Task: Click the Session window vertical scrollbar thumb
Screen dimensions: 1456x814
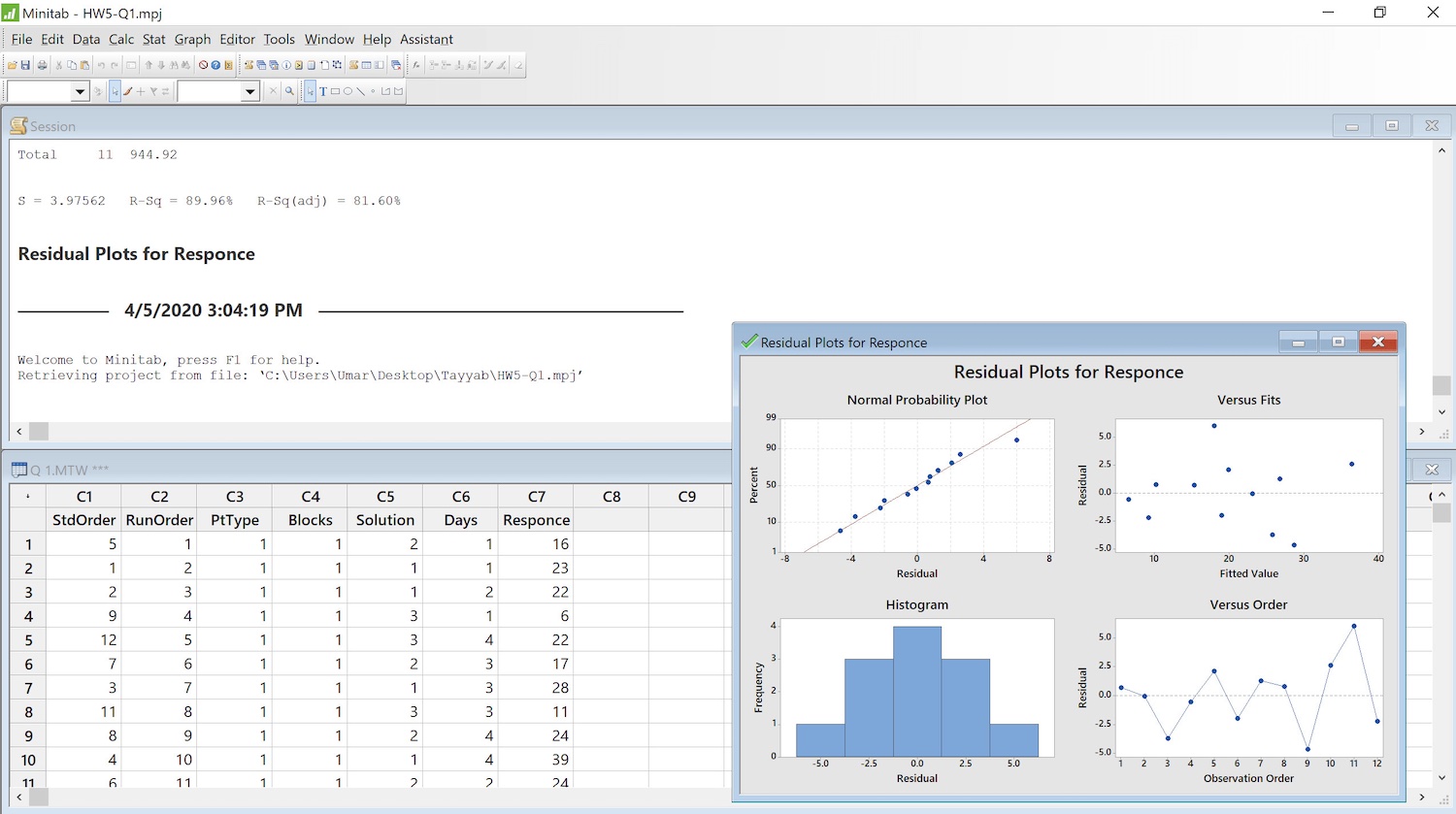Action: 1441,385
